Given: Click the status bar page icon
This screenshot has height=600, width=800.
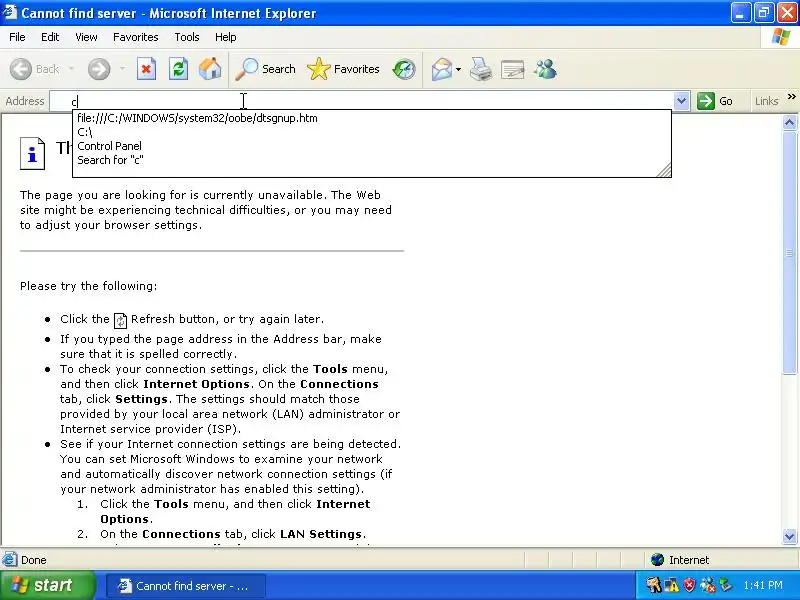Looking at the screenshot, I should point(9,560).
